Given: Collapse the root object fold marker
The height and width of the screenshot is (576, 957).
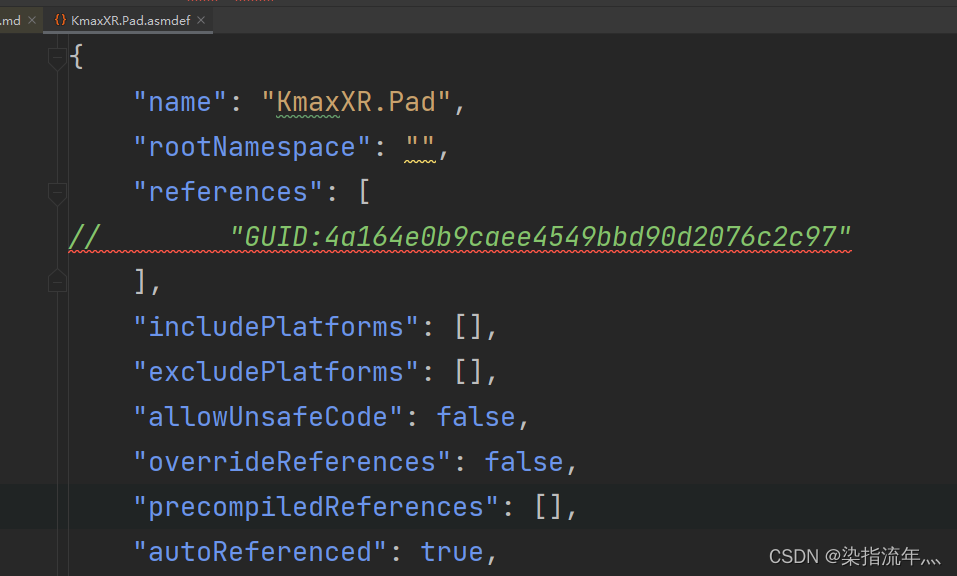Looking at the screenshot, I should 57,58.
